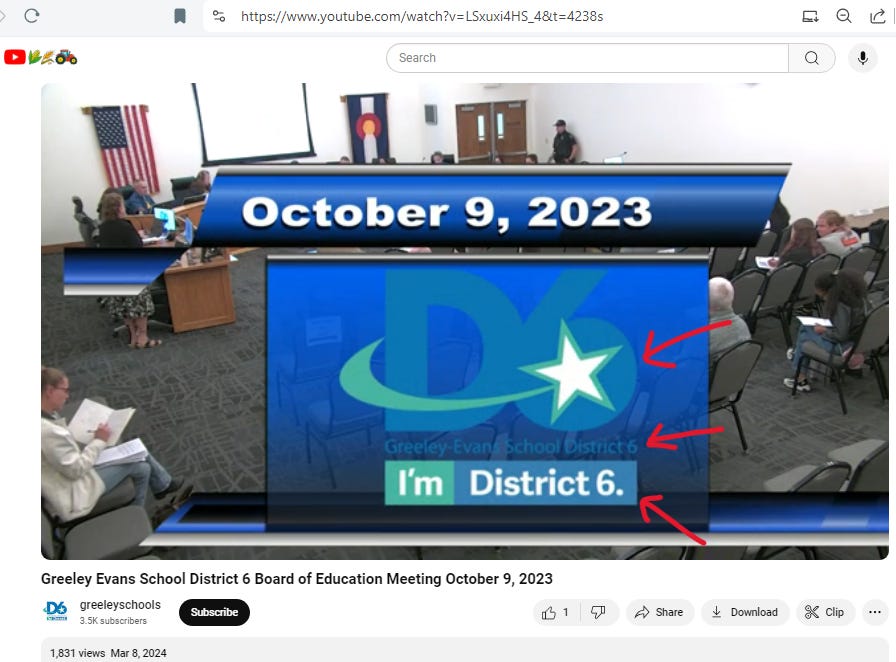Focus the YouTube Search field
This screenshot has height=662, width=896.
coord(587,58)
